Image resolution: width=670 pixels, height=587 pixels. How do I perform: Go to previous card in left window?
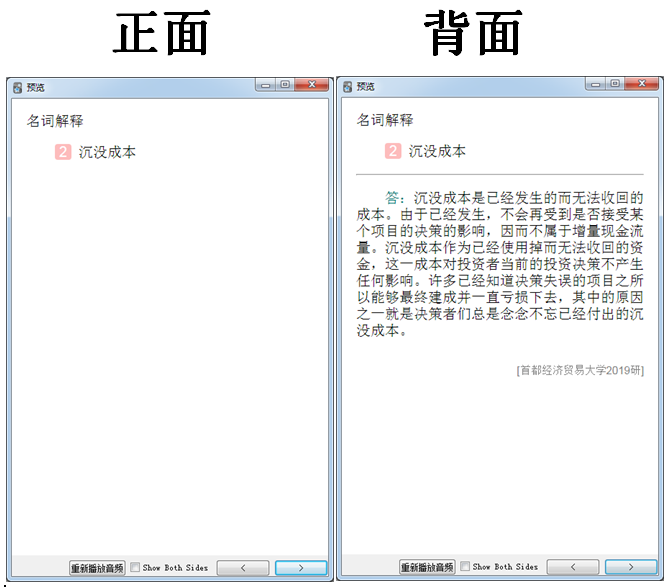tap(243, 568)
